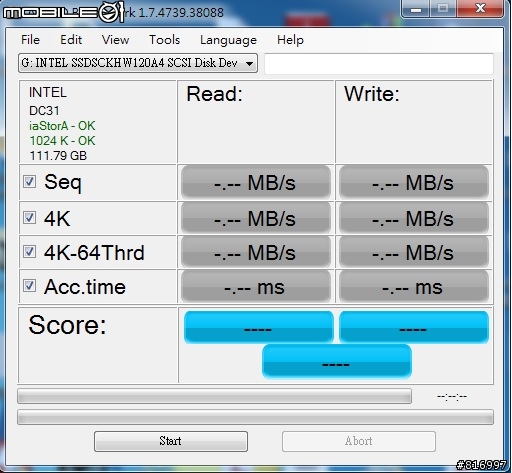Click the Seq read result box
The image size is (512, 473).
click(x=256, y=182)
